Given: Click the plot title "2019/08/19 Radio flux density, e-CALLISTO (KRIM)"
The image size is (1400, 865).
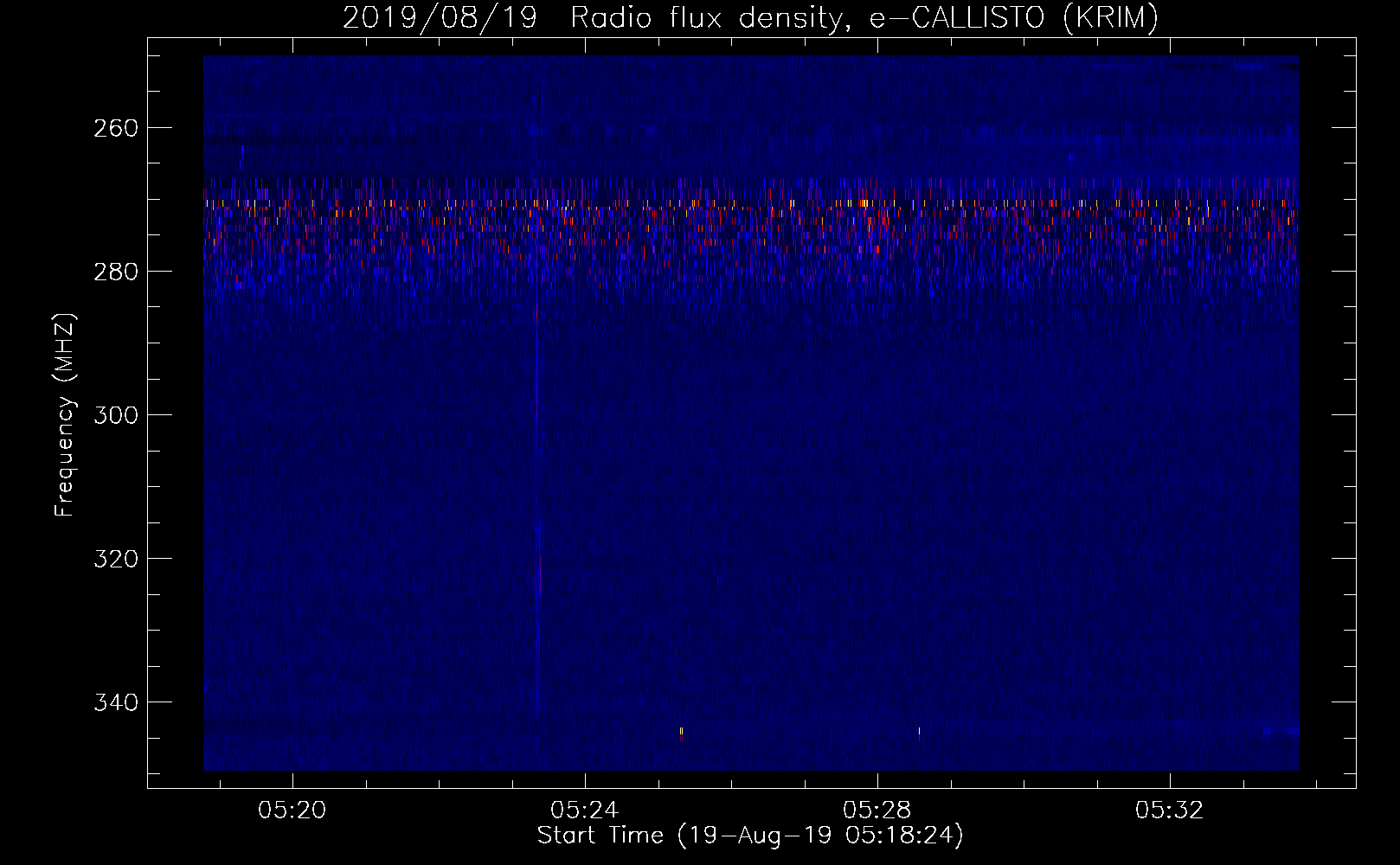Looking at the screenshot, I should (x=750, y=17).
